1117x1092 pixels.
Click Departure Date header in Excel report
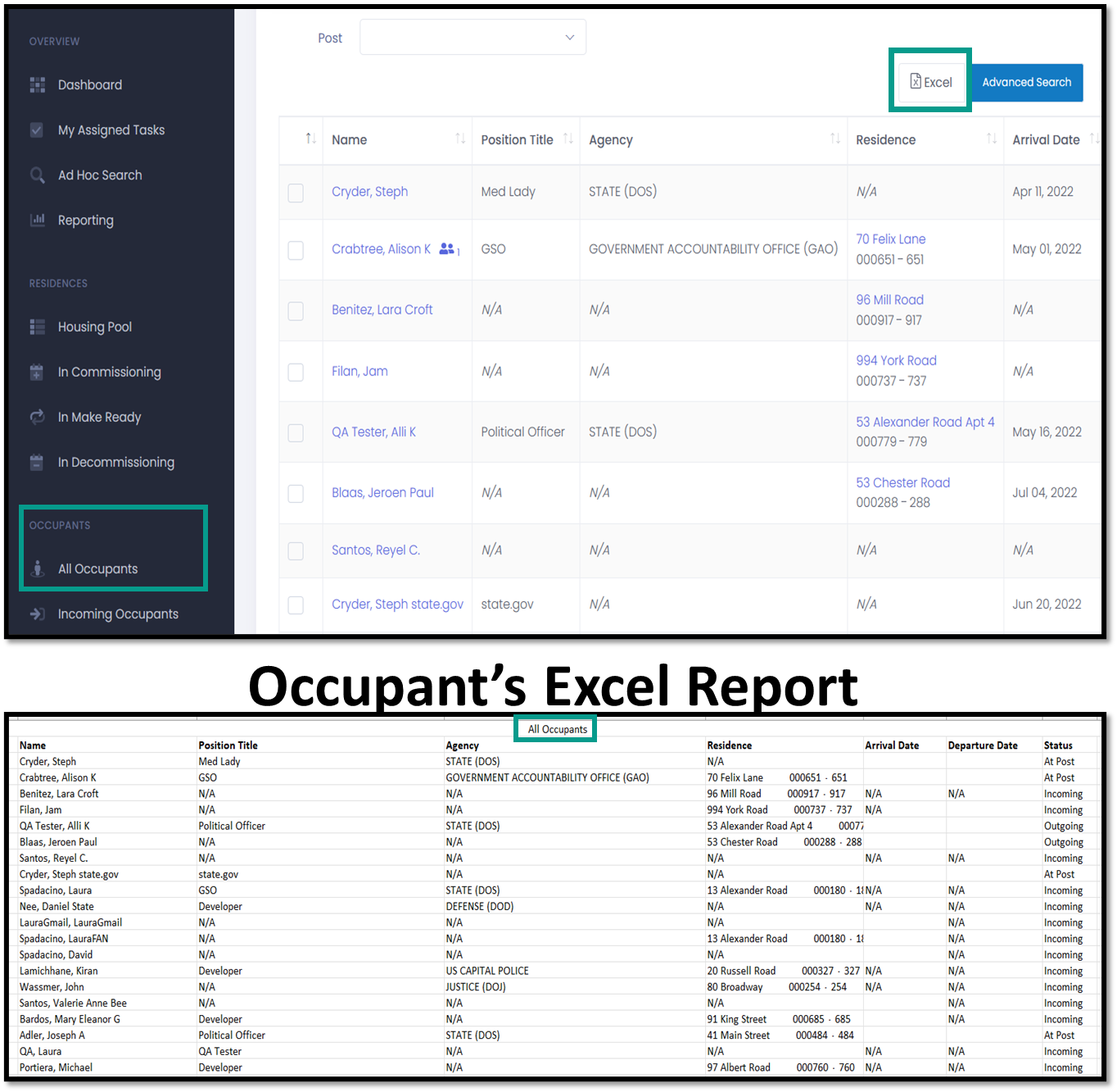point(983,745)
